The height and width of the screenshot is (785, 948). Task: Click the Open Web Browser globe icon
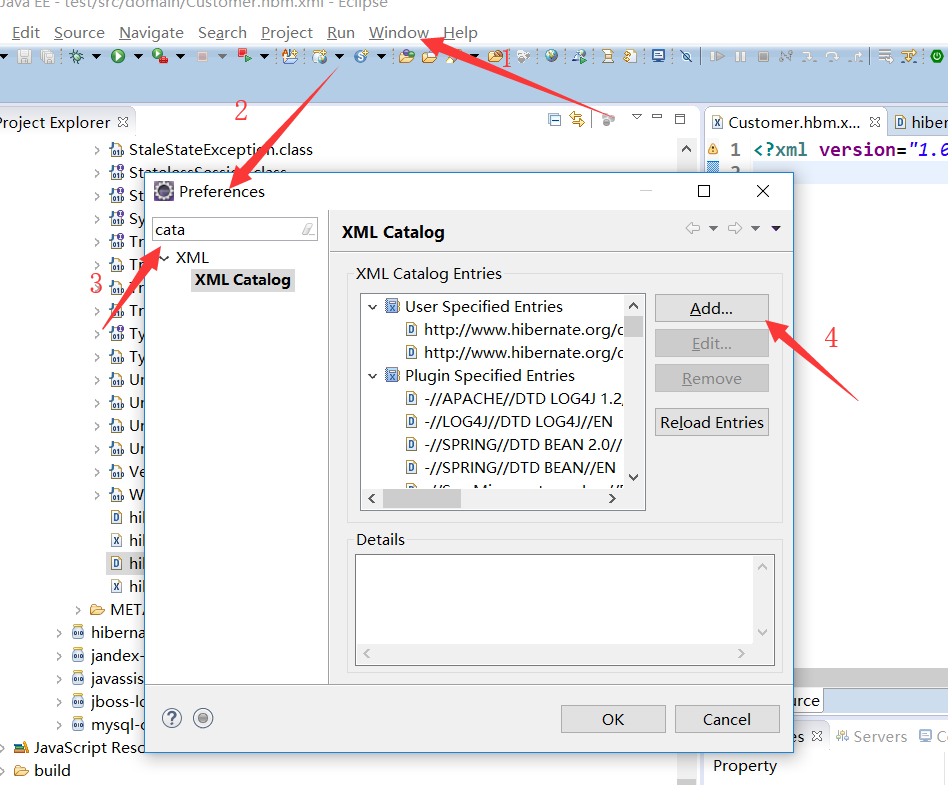[x=551, y=56]
